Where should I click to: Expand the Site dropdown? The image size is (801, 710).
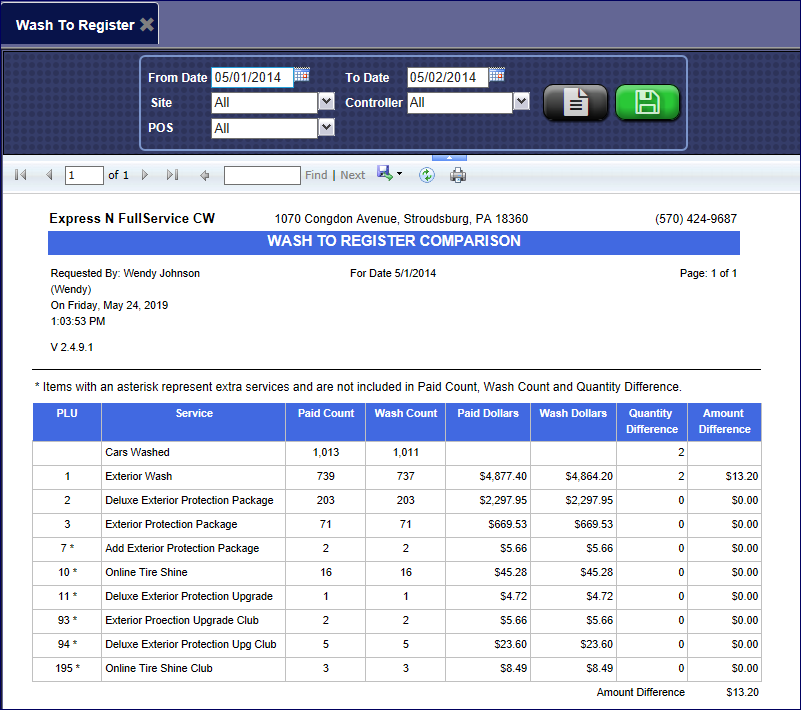coord(326,102)
